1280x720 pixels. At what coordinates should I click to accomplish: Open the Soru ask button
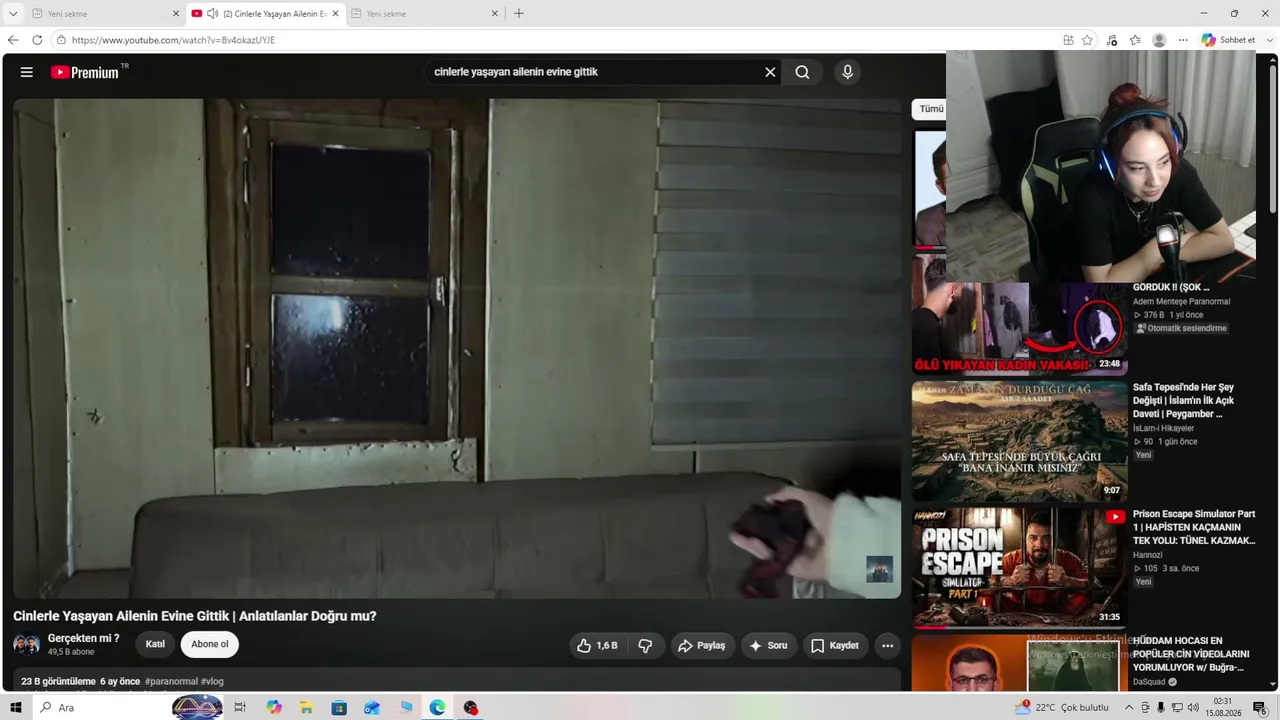pos(768,646)
